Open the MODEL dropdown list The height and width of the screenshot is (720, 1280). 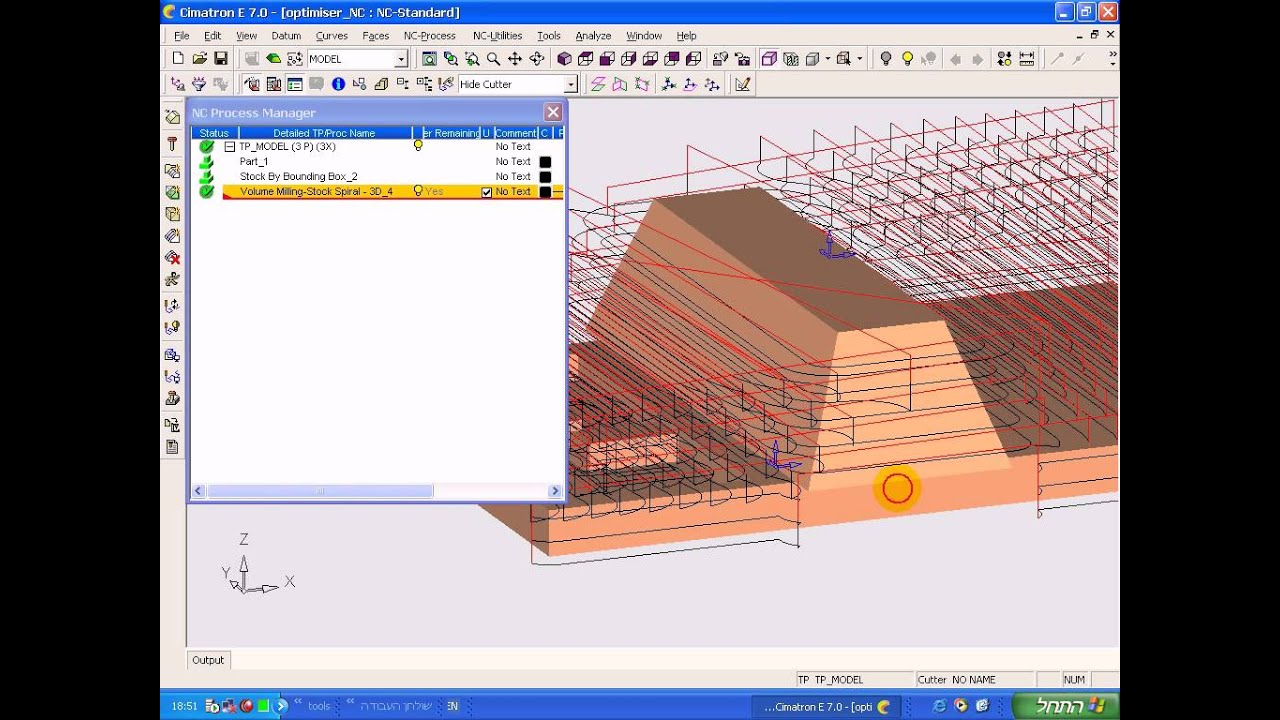[401, 59]
